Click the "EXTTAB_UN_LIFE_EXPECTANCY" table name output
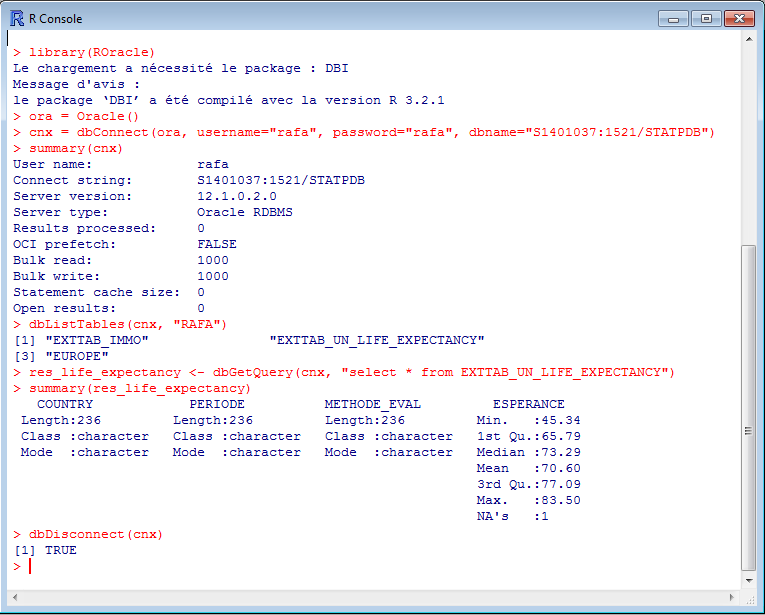The image size is (765, 615). 378,340
